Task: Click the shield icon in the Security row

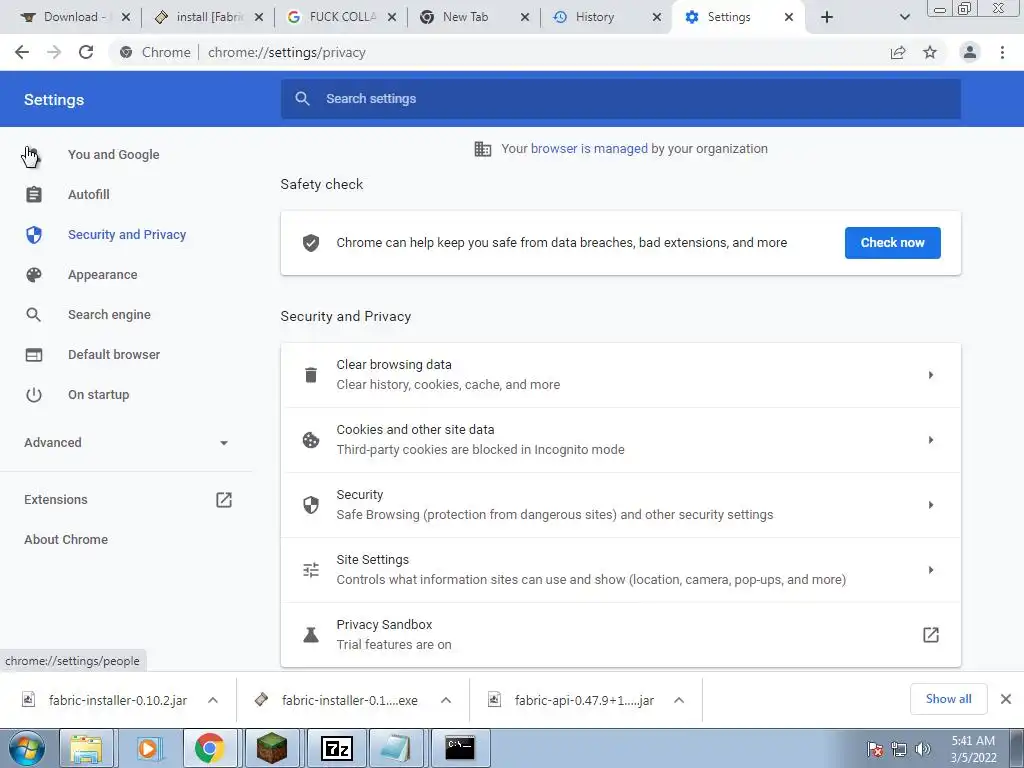Action: 311,505
